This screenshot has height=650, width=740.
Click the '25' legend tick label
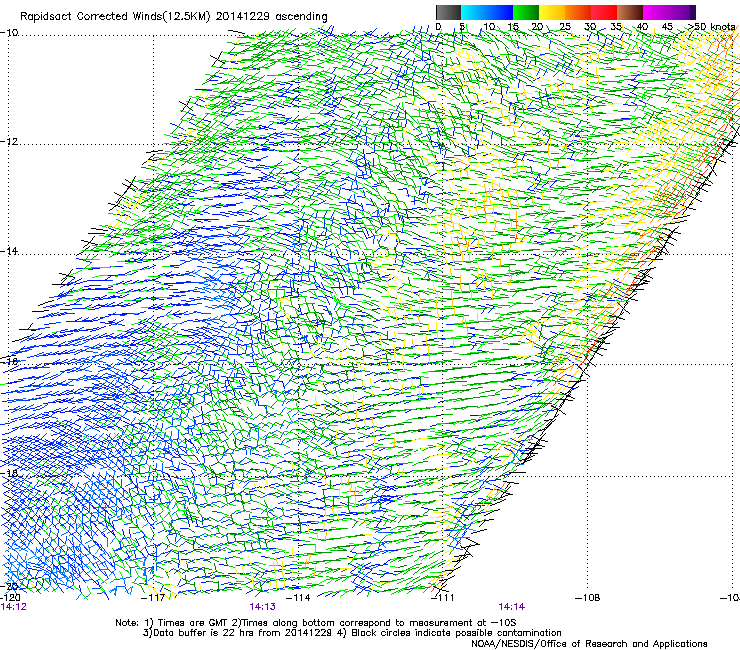click(565, 27)
